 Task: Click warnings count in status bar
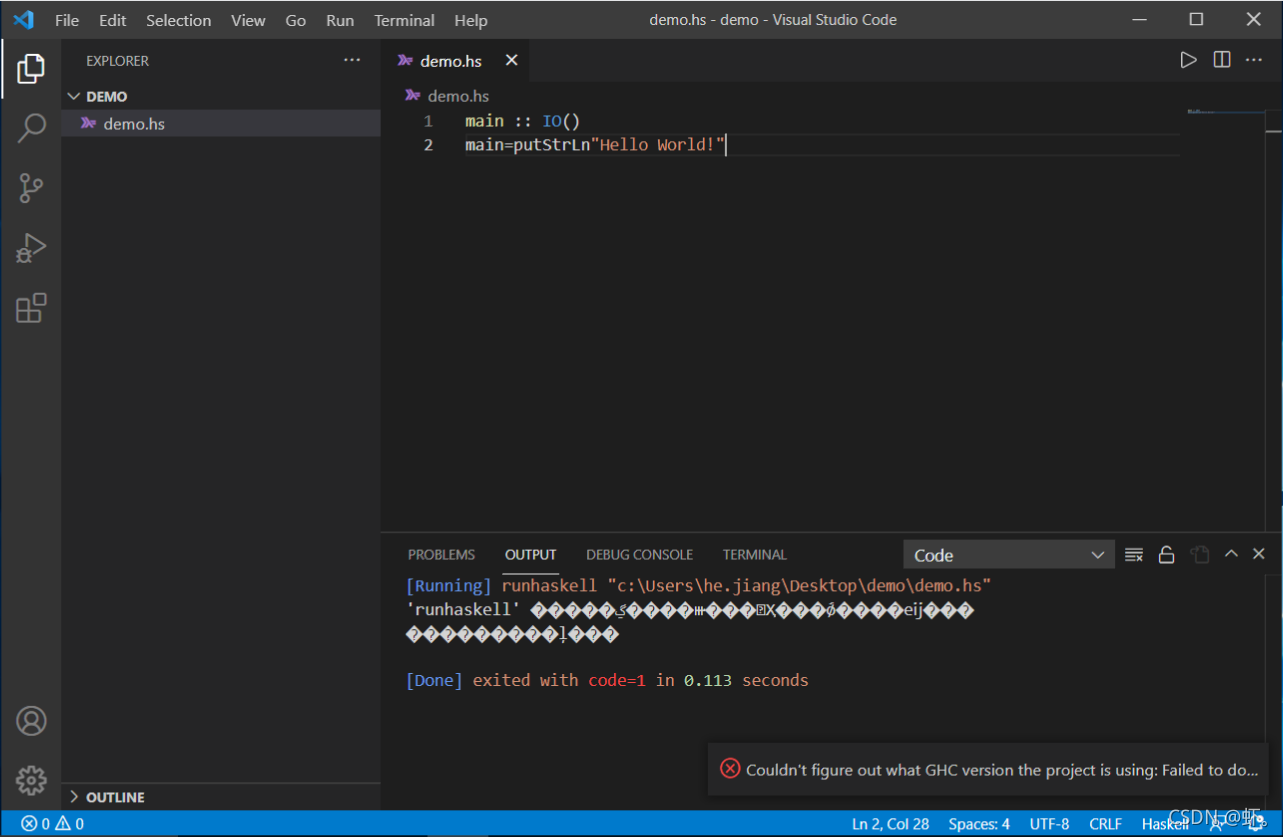[x=70, y=824]
